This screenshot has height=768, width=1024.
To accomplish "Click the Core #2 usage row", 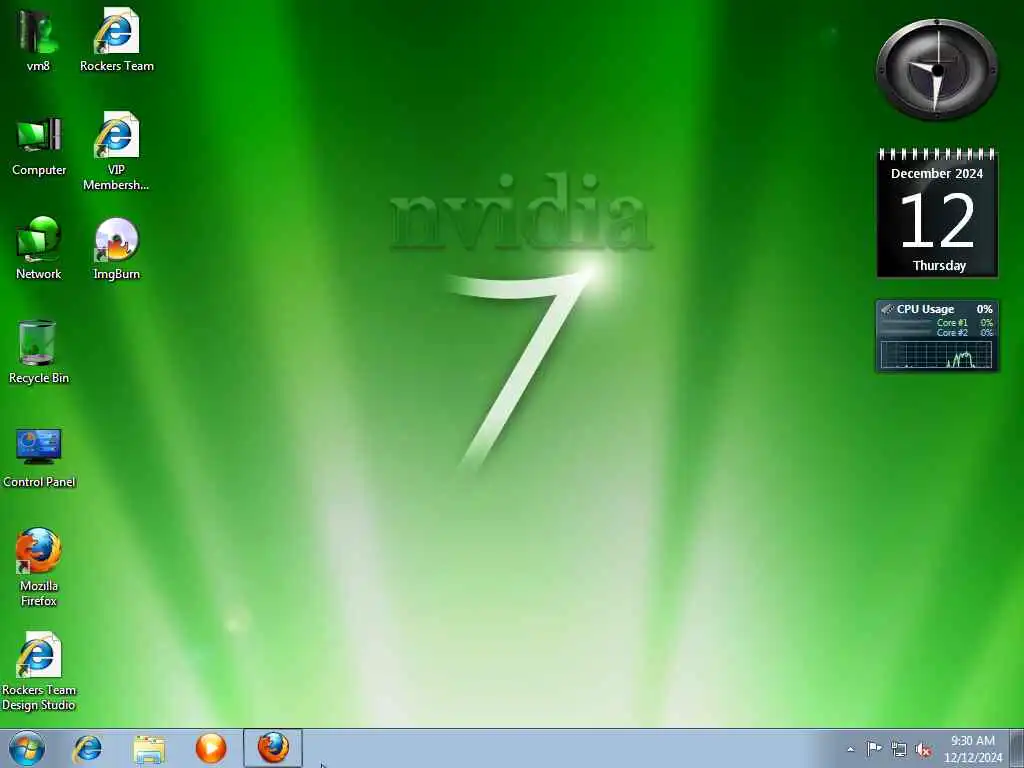I will click(x=937, y=332).
